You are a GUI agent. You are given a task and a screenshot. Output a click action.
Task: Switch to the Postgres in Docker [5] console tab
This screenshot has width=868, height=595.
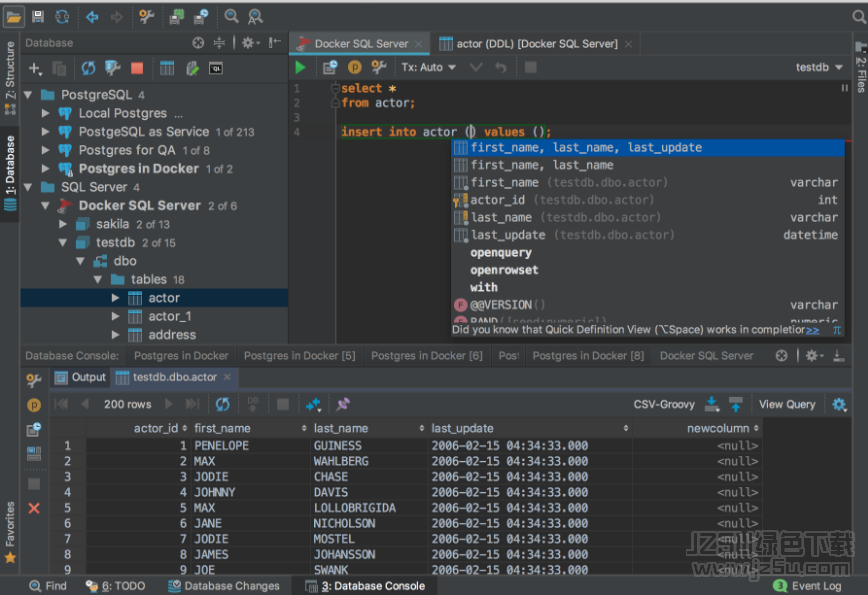(x=299, y=356)
